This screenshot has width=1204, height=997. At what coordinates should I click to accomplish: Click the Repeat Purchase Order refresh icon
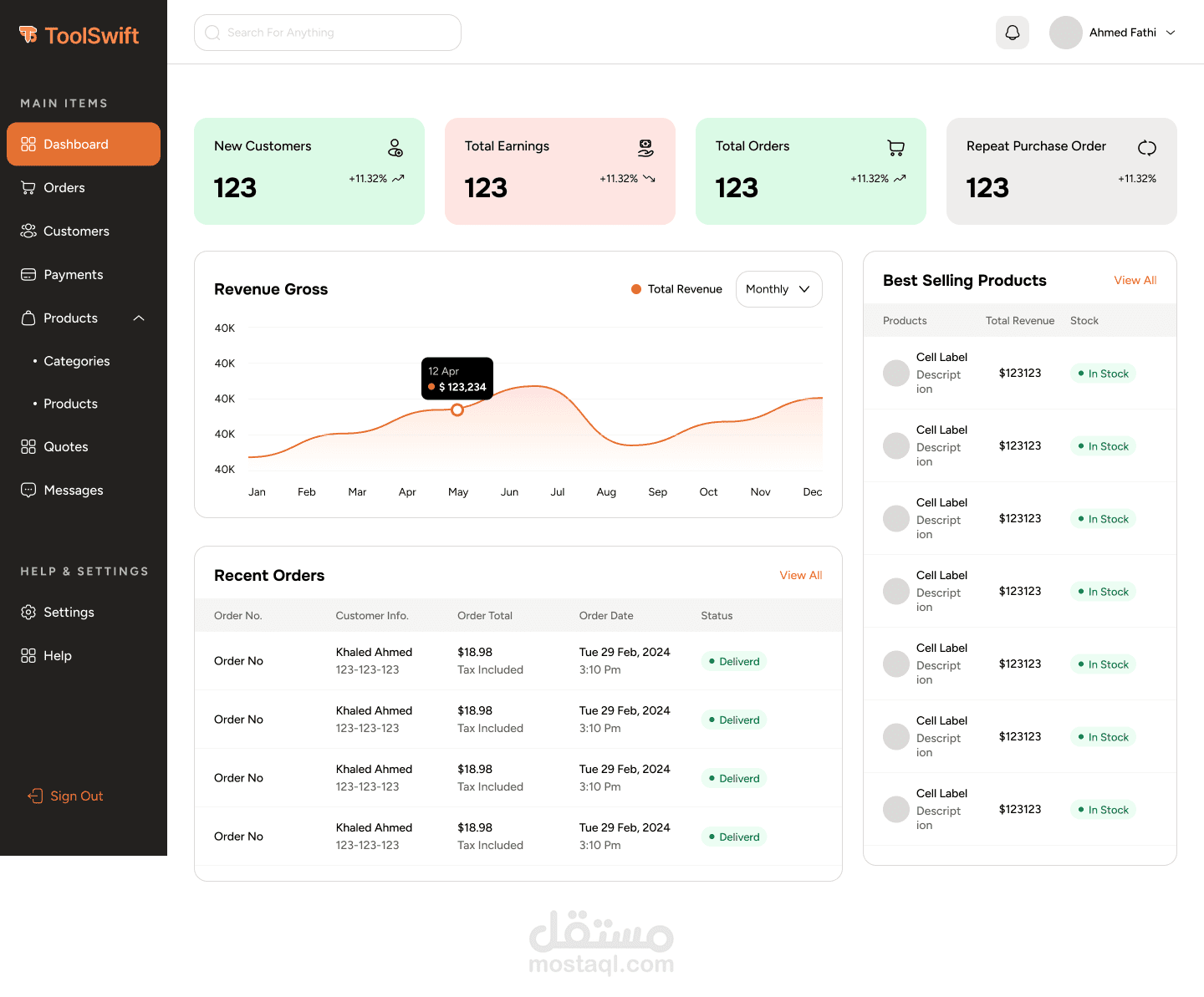1147,148
